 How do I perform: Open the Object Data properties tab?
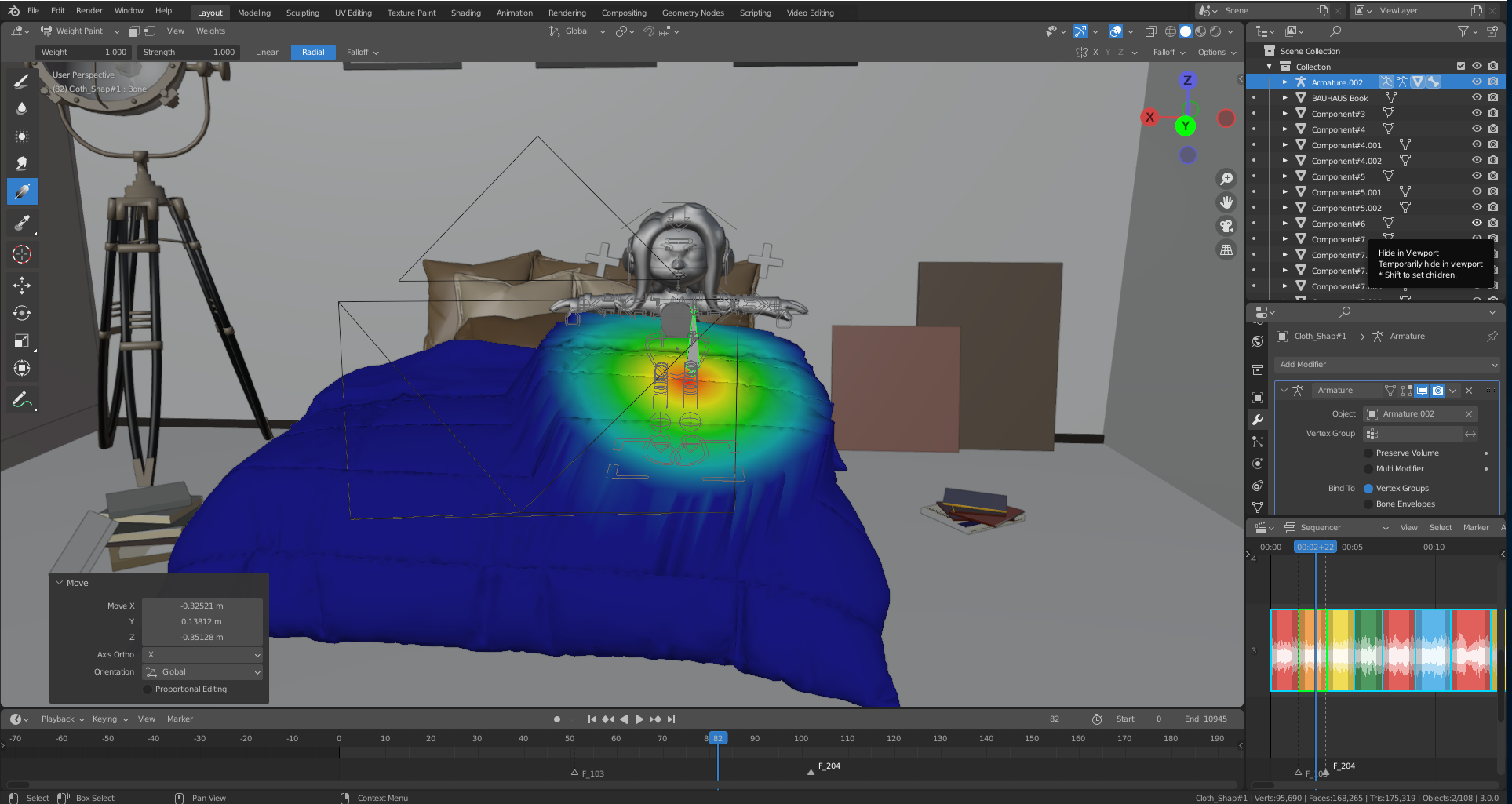tap(1258, 508)
